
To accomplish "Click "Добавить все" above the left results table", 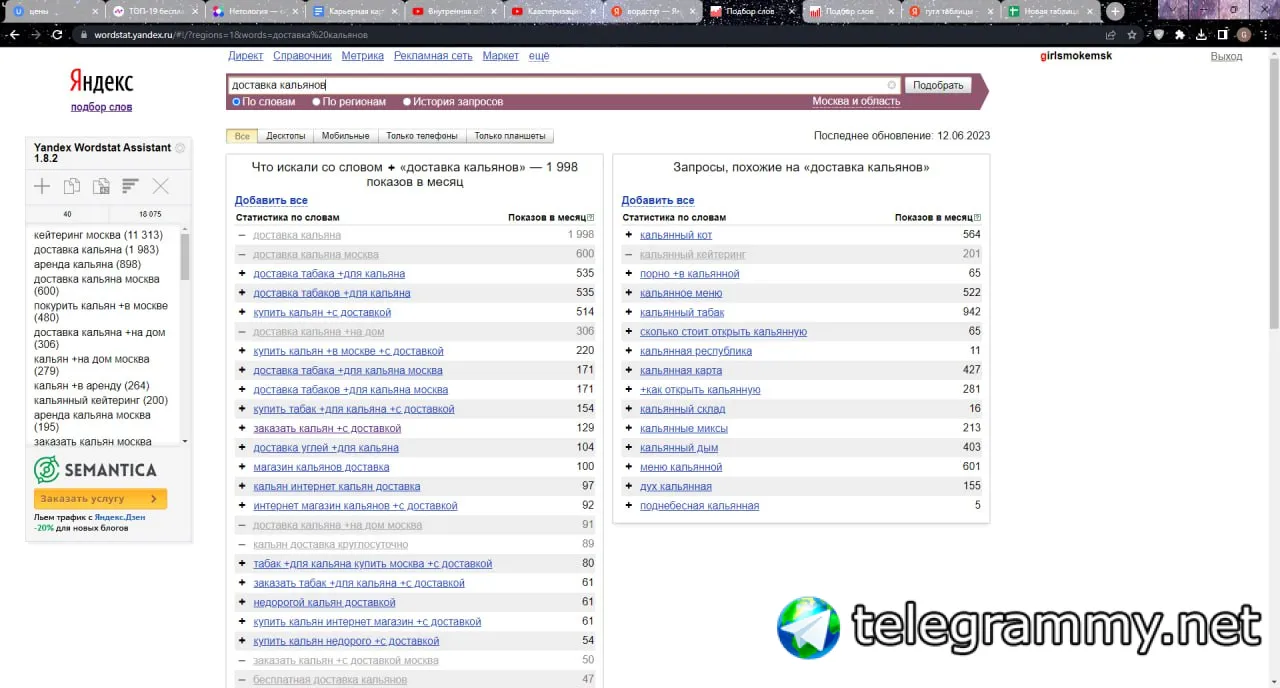I will tap(271, 201).
